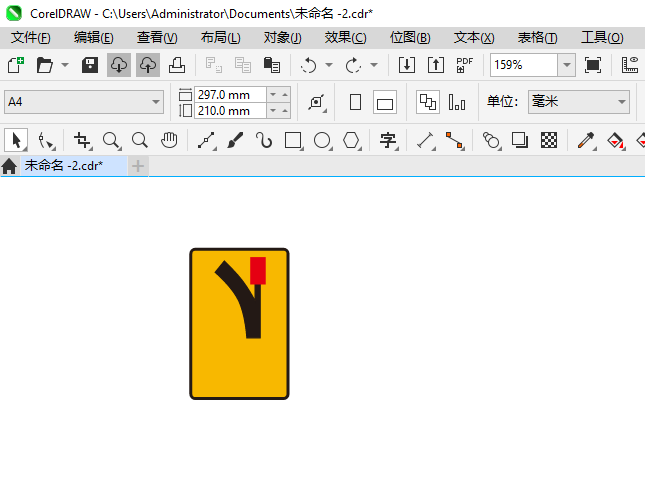645x483 pixels.
Task: Open a file with folder icon
Action: (44, 65)
